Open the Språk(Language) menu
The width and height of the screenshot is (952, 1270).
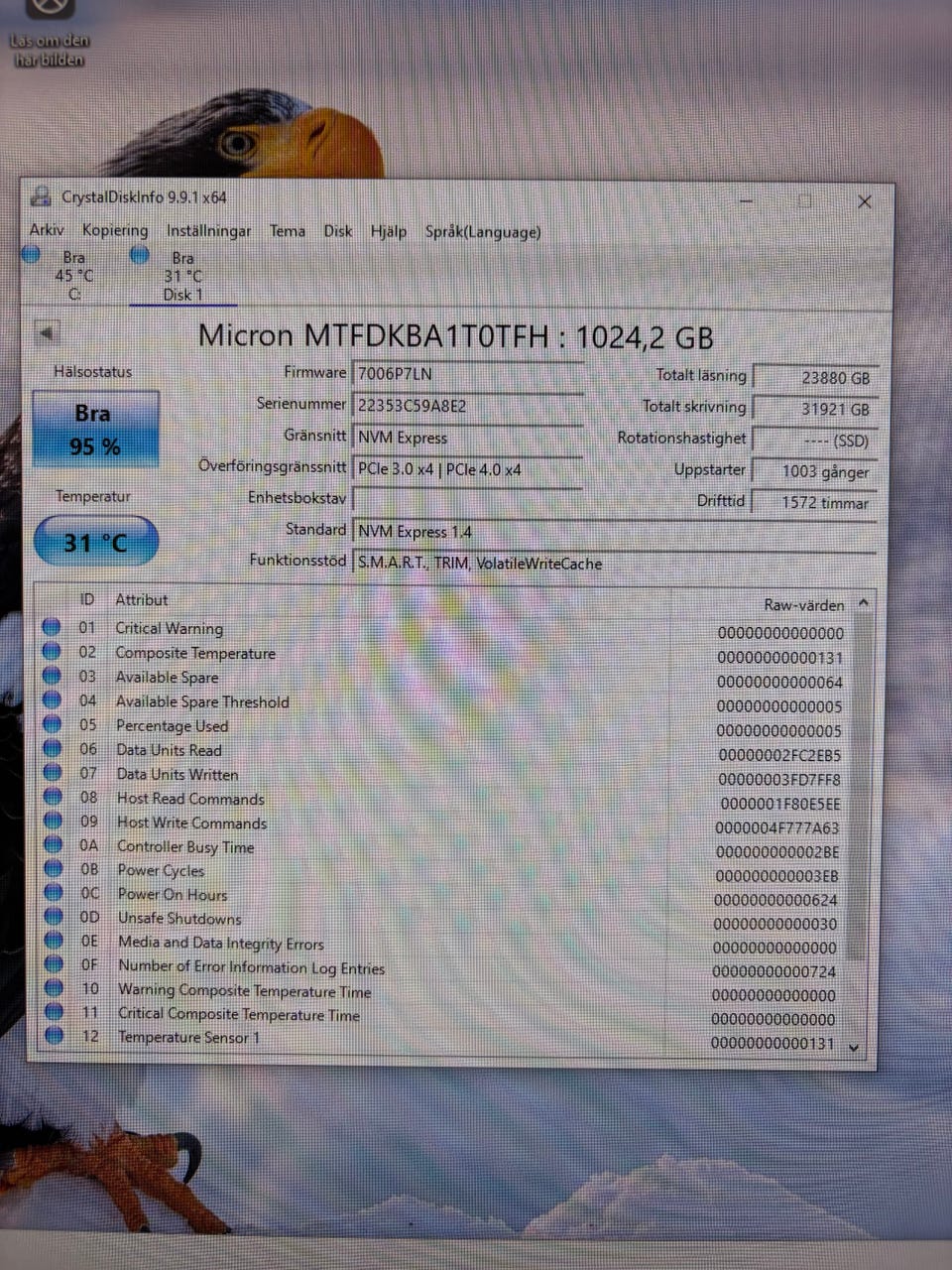point(483,232)
